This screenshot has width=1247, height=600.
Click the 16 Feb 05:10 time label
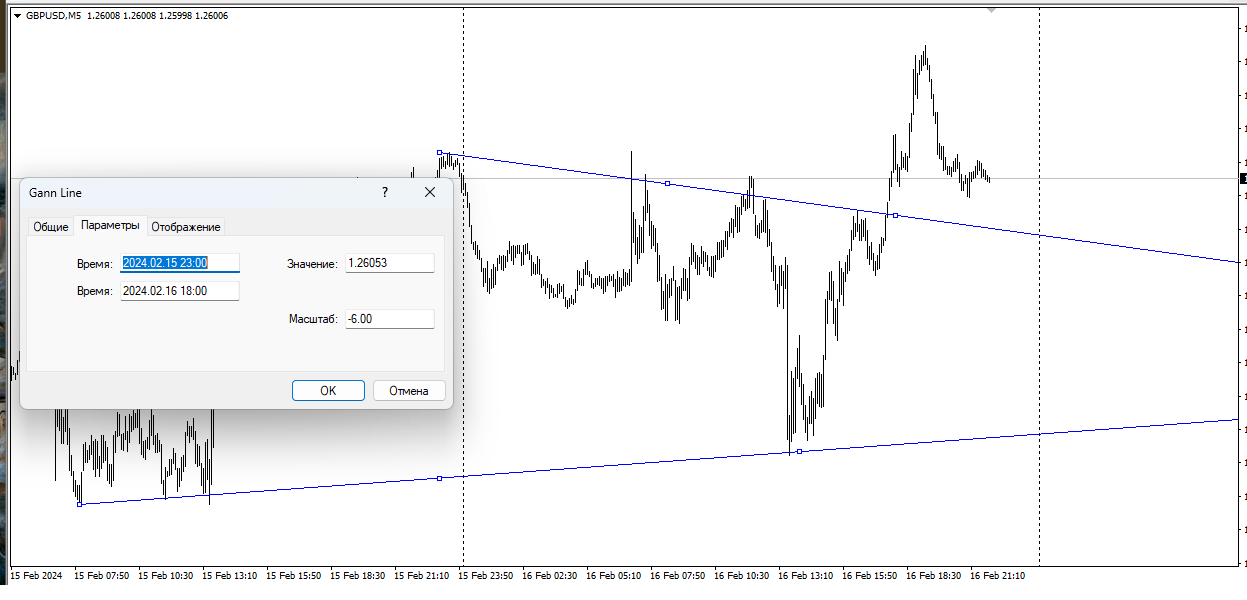(x=613, y=576)
